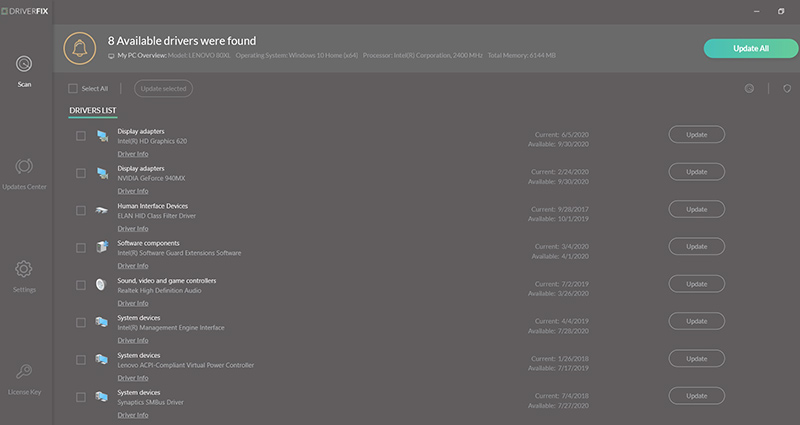Click the NVIDIA GeForce 940MX device icon
The height and width of the screenshot is (425, 800).
(102, 173)
